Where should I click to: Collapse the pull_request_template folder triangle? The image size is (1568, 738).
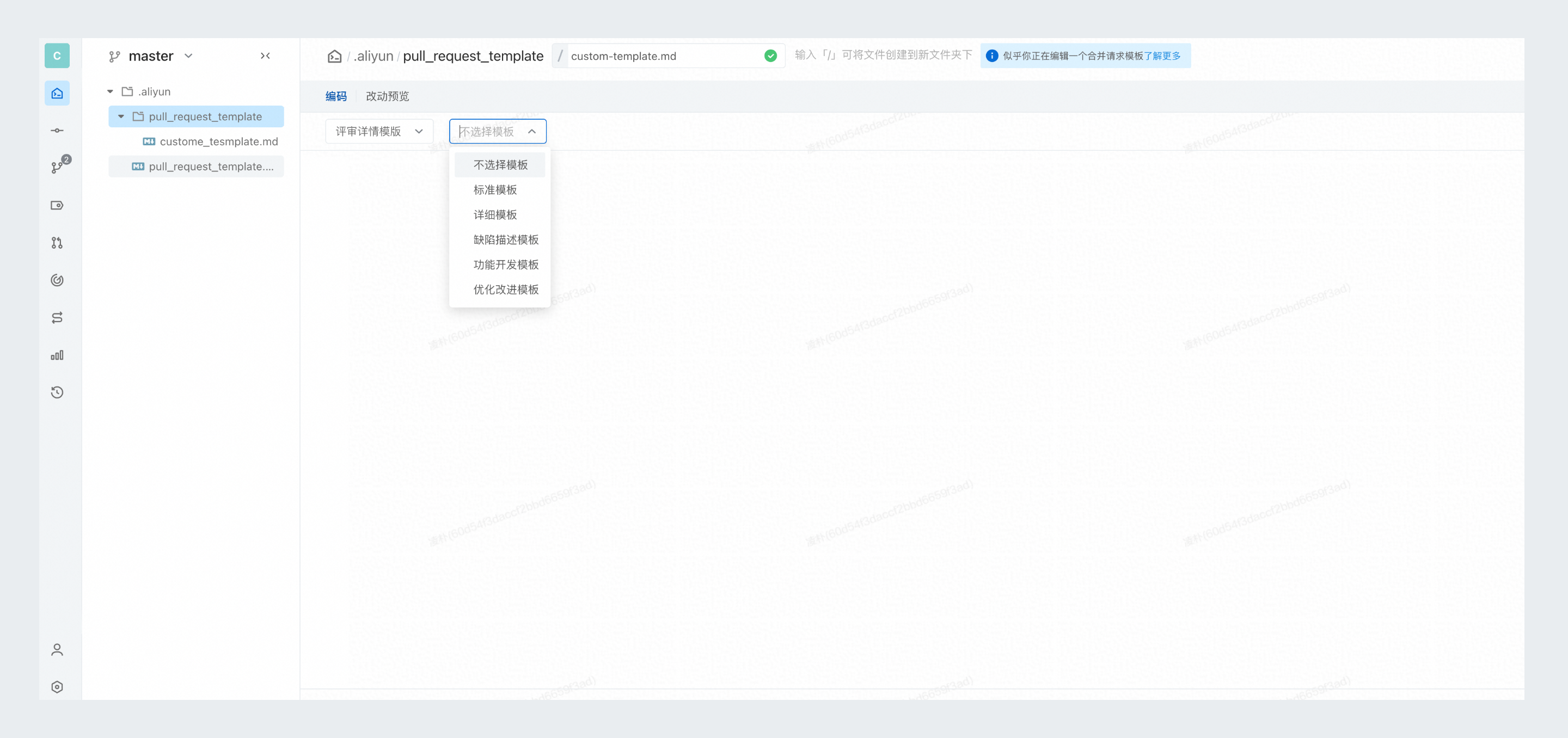pos(121,117)
